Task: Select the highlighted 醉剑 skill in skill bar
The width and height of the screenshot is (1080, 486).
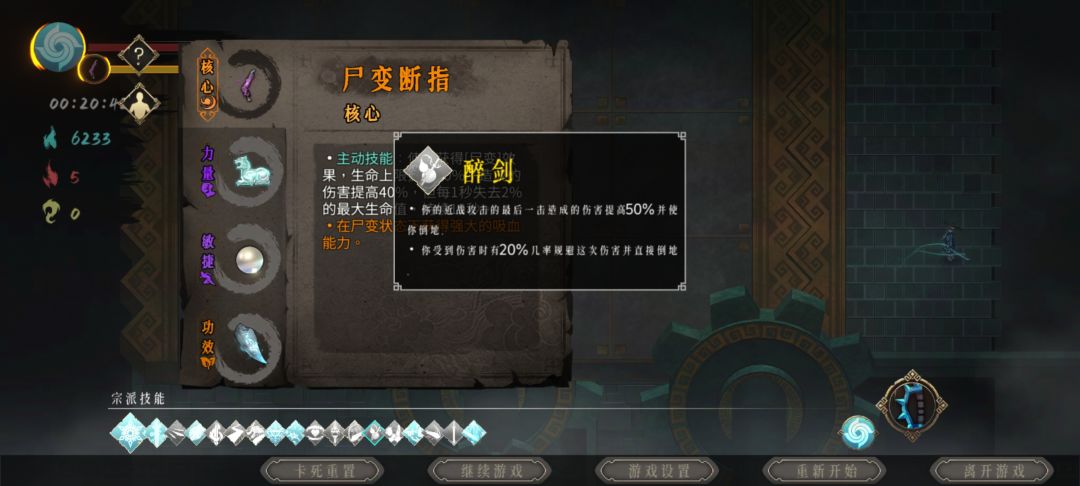Action: 374,432
